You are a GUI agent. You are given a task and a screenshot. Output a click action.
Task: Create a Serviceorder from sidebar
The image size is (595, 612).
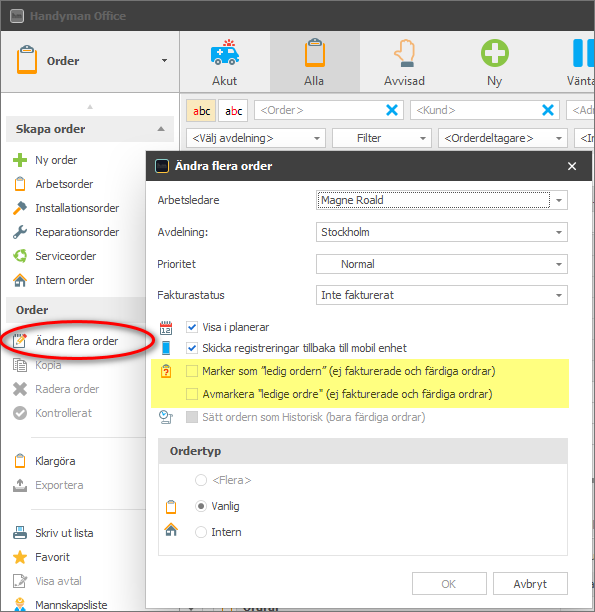pos(55,256)
